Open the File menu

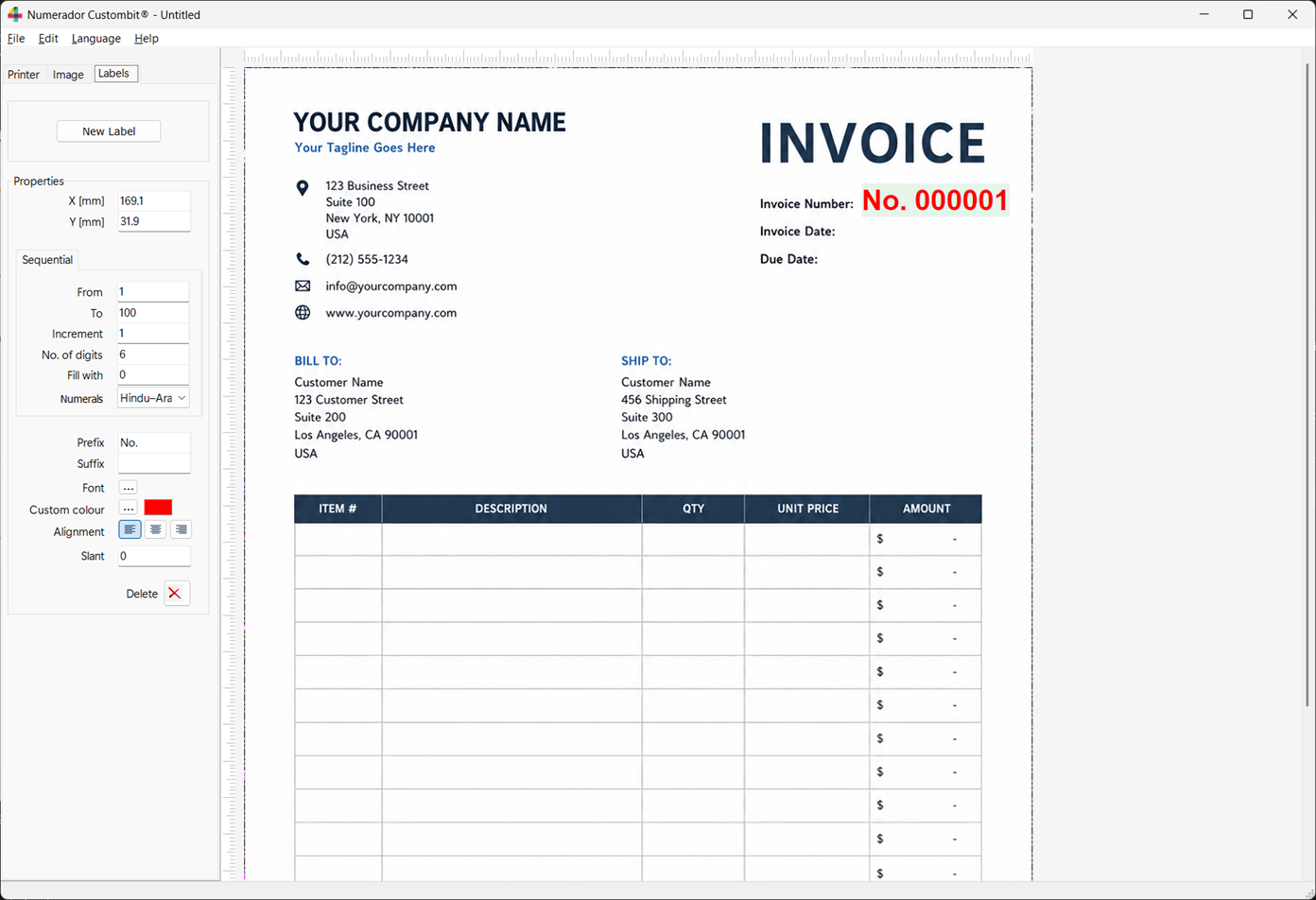(16, 39)
